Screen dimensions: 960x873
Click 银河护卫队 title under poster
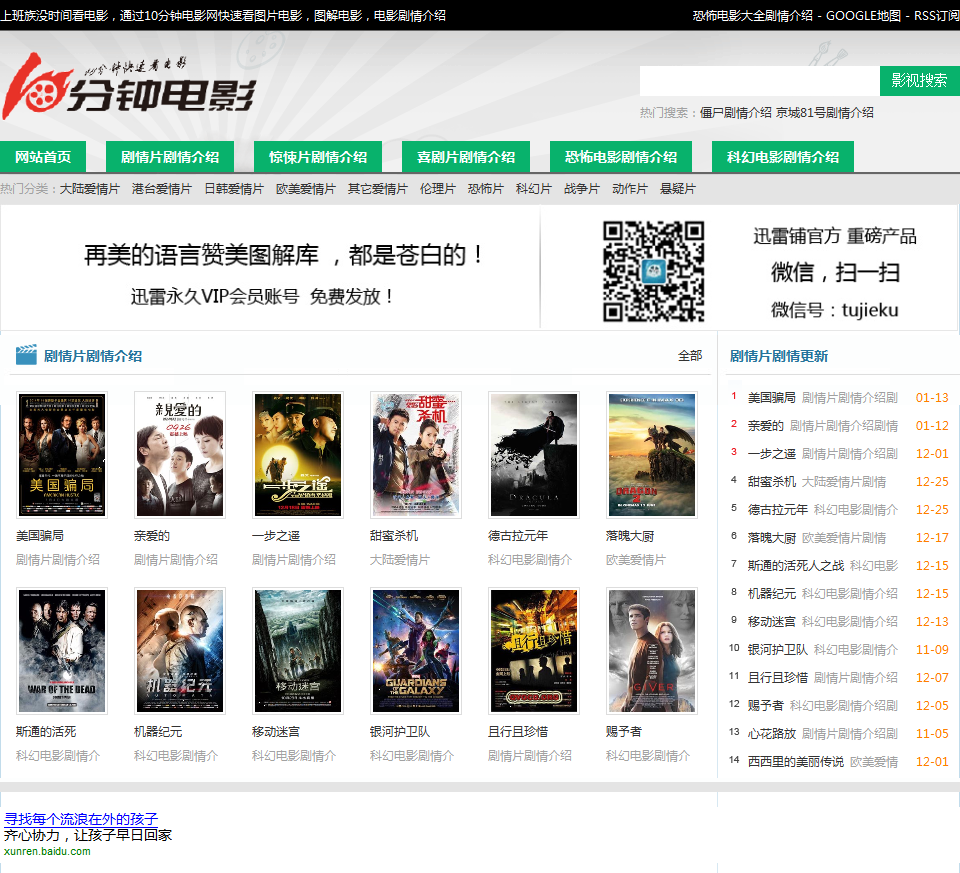[400, 732]
